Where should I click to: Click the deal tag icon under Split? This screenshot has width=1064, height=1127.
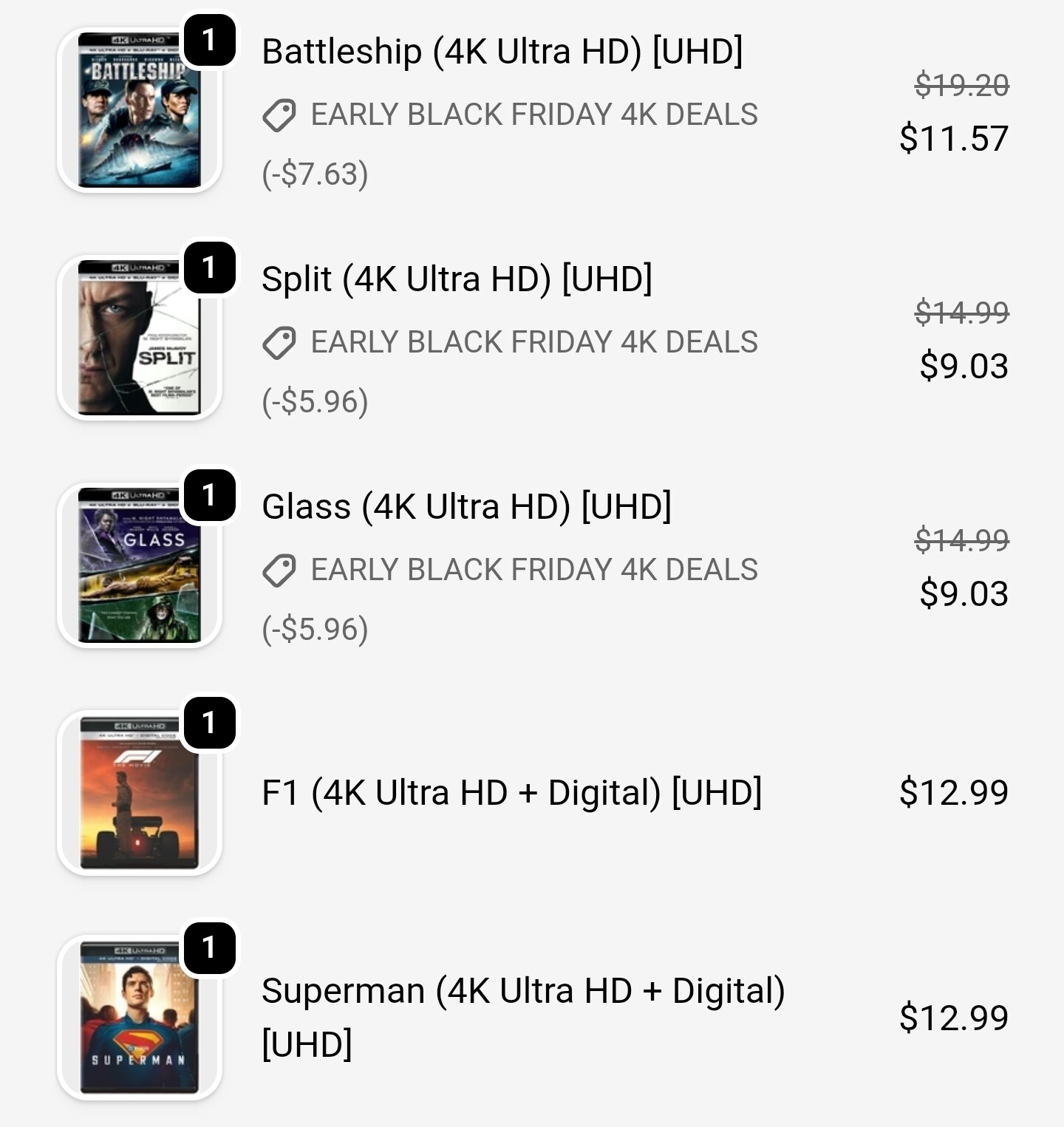click(279, 343)
